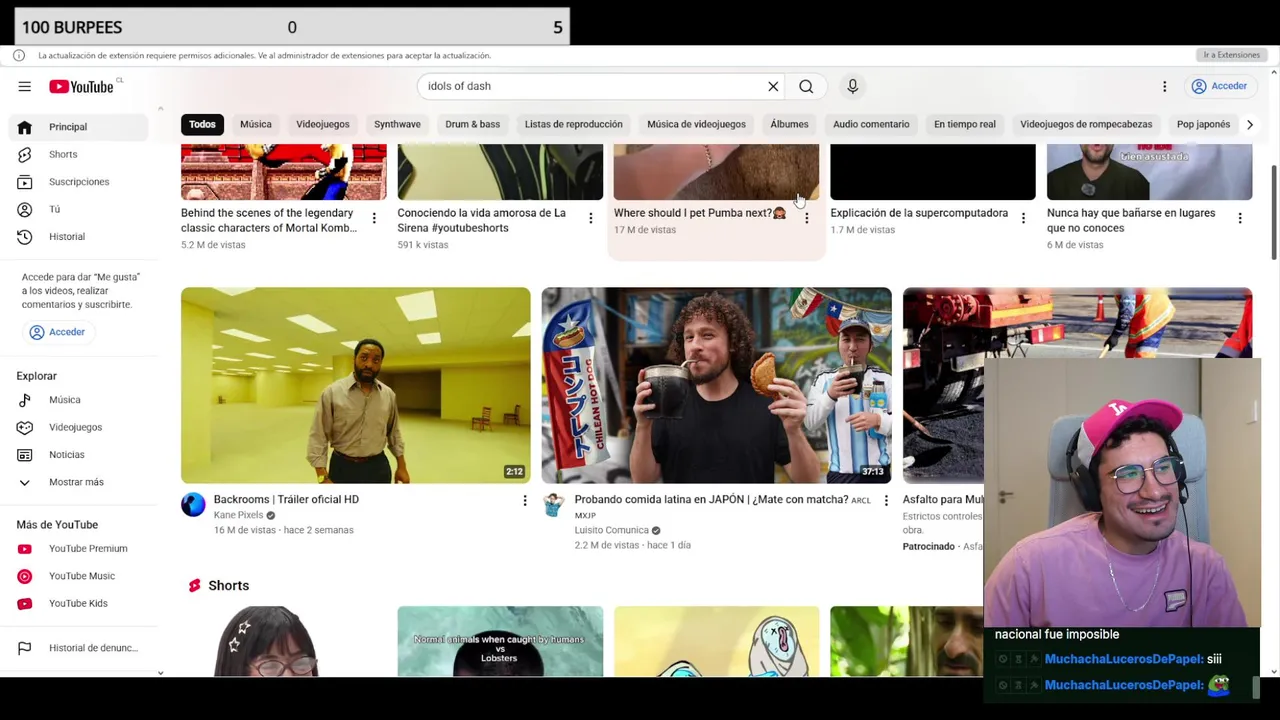This screenshot has height=720, width=1280.
Task: Open Videojuegos under Explorar
Action: (x=80, y=427)
